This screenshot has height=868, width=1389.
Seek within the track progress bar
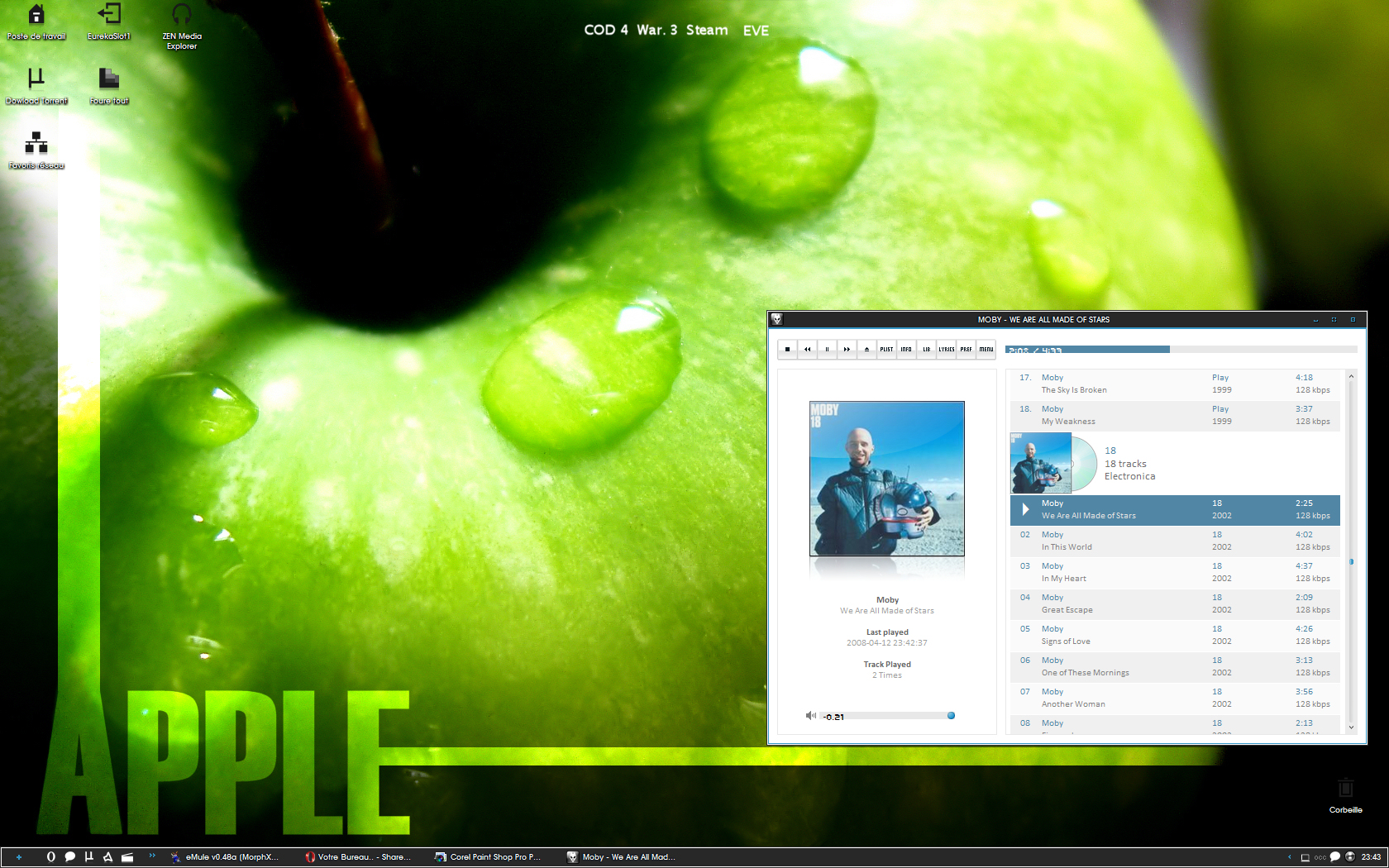point(1181,350)
